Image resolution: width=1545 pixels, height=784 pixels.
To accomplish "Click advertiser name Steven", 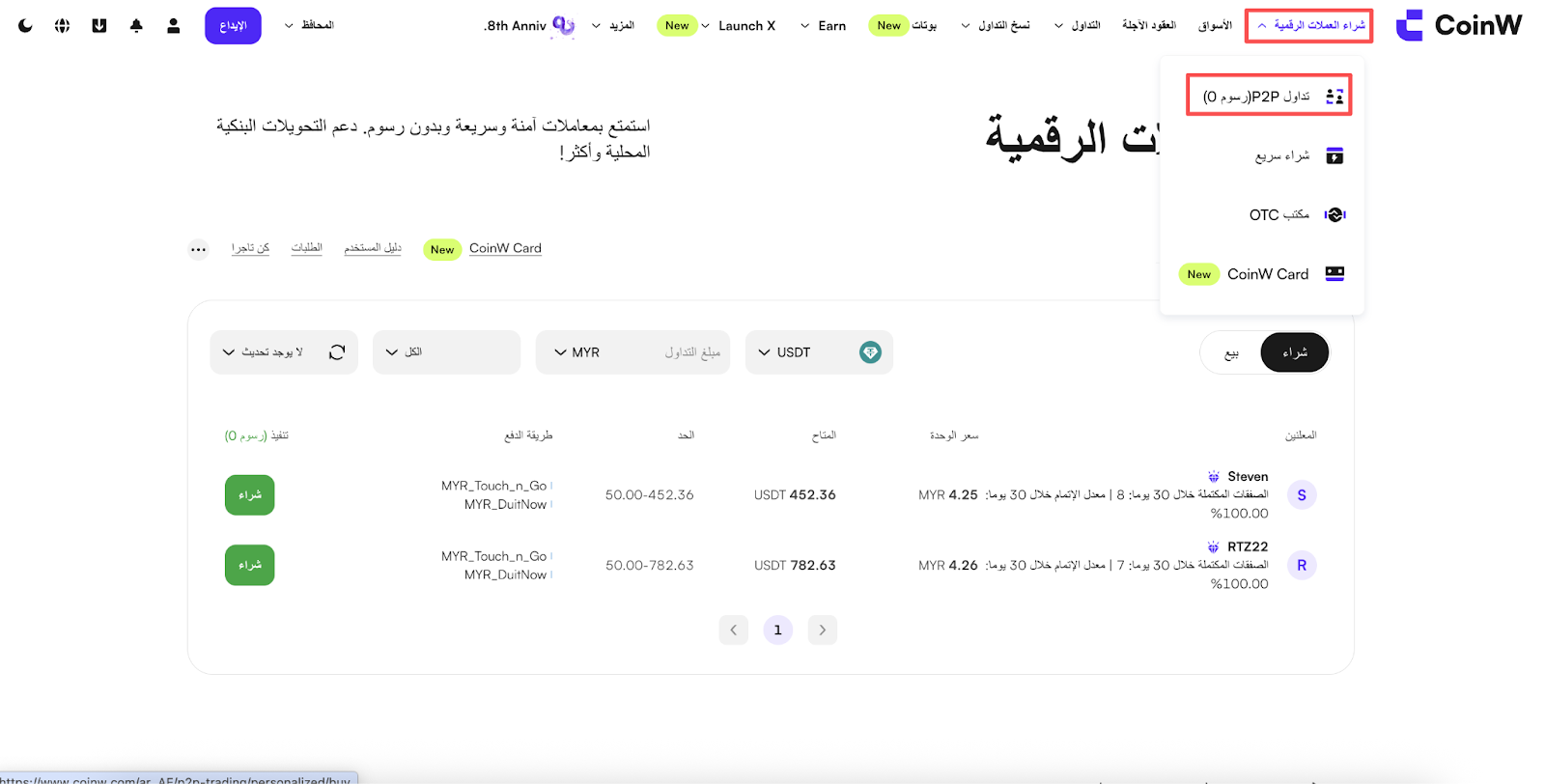I will [x=1248, y=477].
